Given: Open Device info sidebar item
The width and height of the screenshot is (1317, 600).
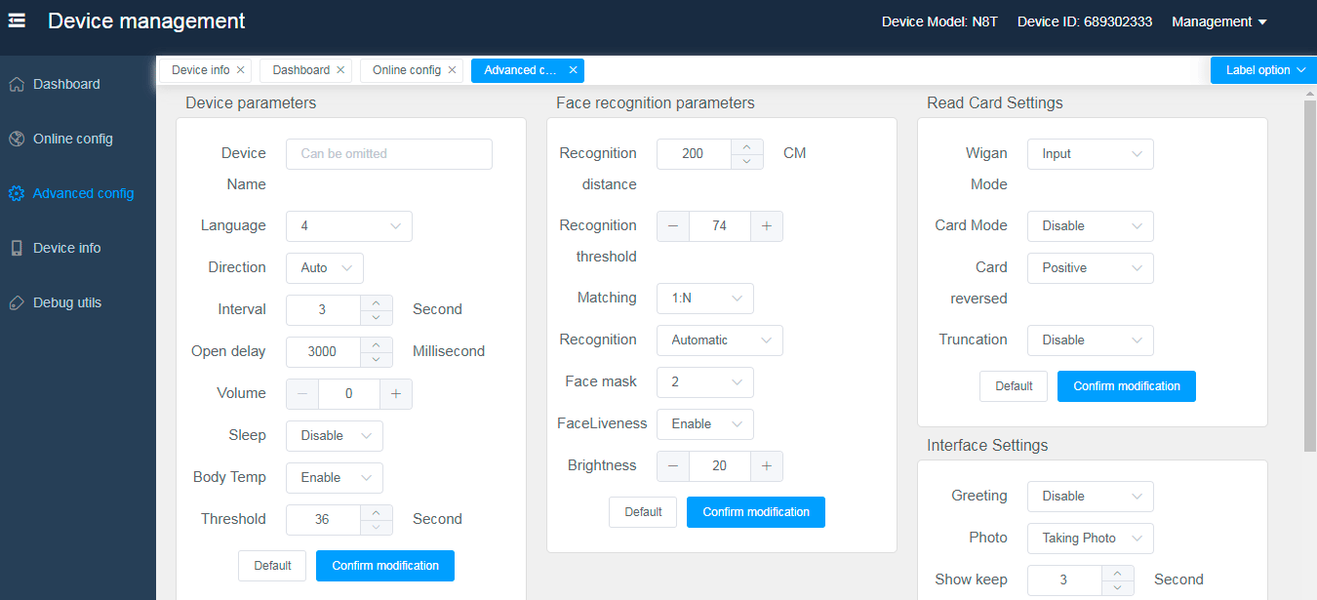Looking at the screenshot, I should pyautogui.click(x=66, y=248).
